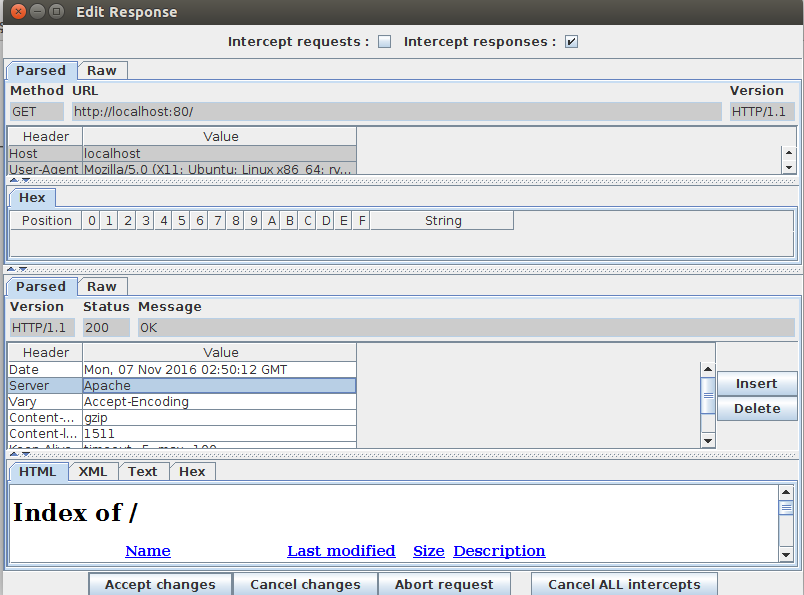
Task: Click the Accept changes button
Action: 160,584
